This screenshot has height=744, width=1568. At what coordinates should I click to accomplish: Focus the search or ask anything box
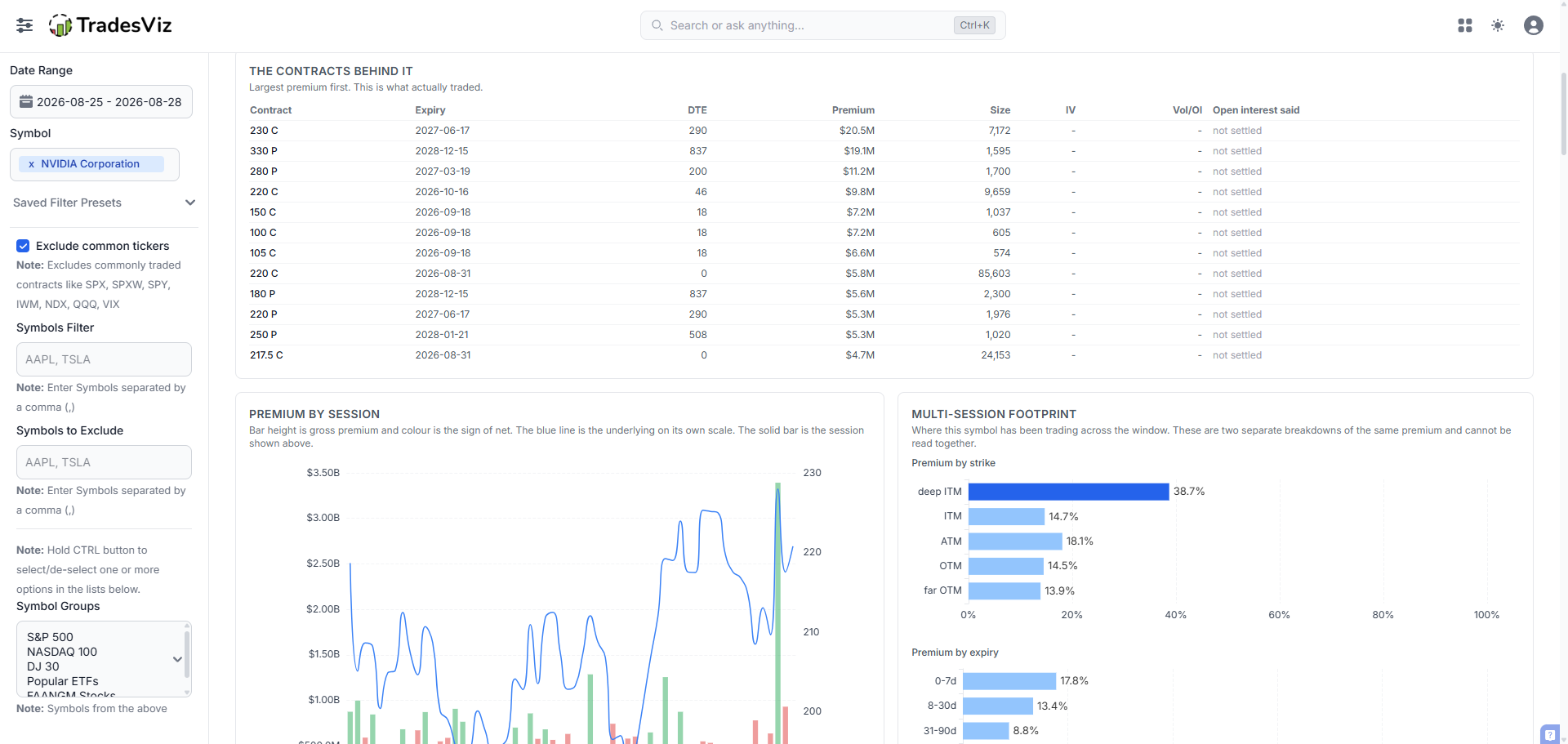tap(822, 25)
